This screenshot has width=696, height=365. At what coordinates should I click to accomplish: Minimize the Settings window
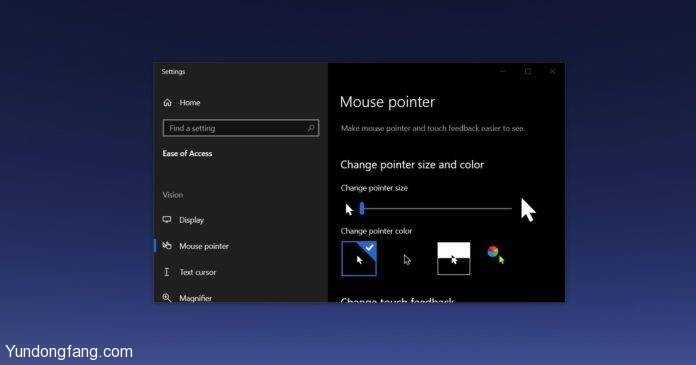tap(503, 71)
